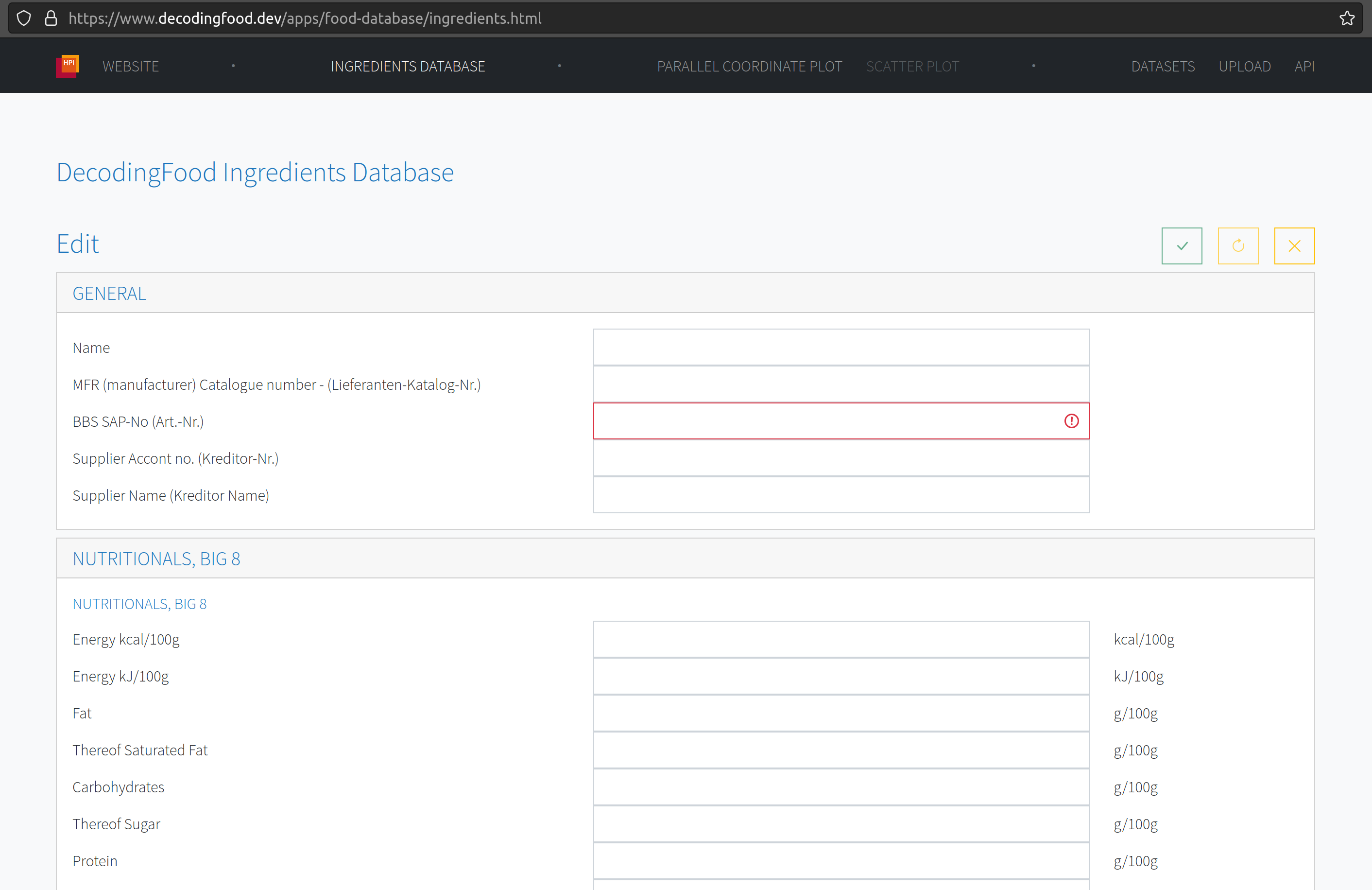
Task: Open the WEBSITE nav item
Action: (x=130, y=66)
